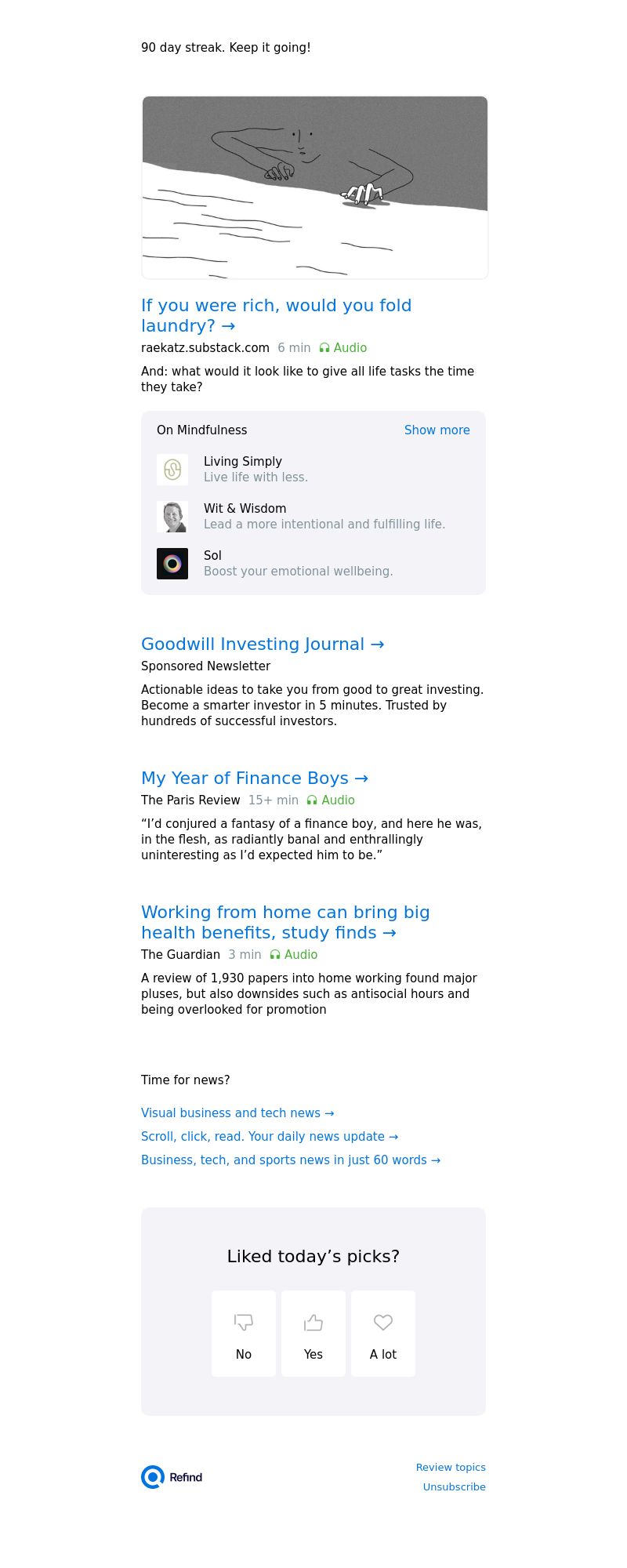Open "My Year of Finance Boys" article

point(255,779)
